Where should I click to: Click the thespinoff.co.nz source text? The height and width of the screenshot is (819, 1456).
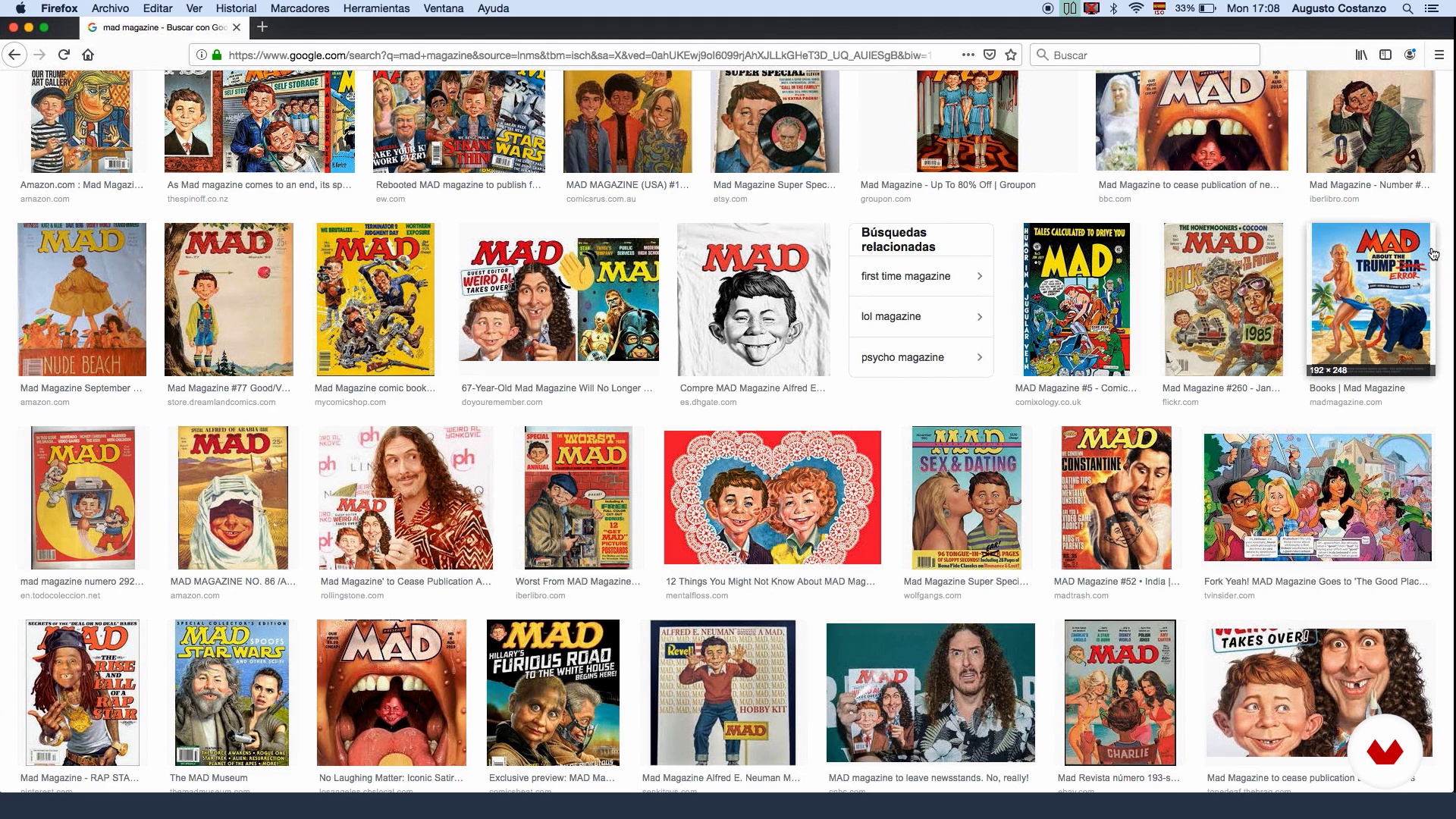click(197, 199)
